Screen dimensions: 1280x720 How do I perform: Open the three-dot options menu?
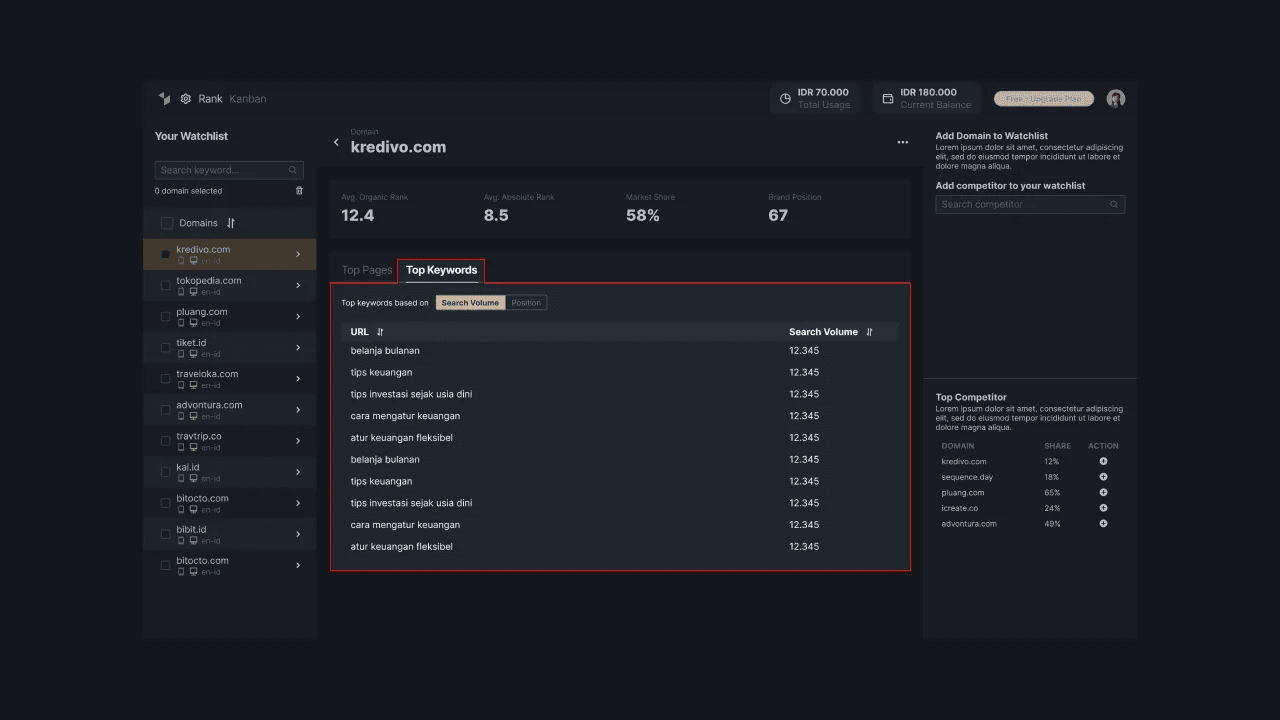click(902, 143)
